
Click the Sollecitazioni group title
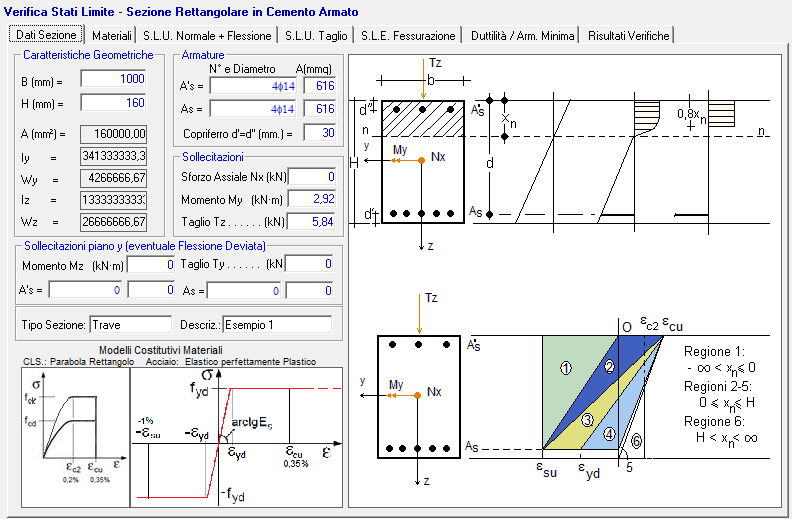pyautogui.click(x=213, y=157)
